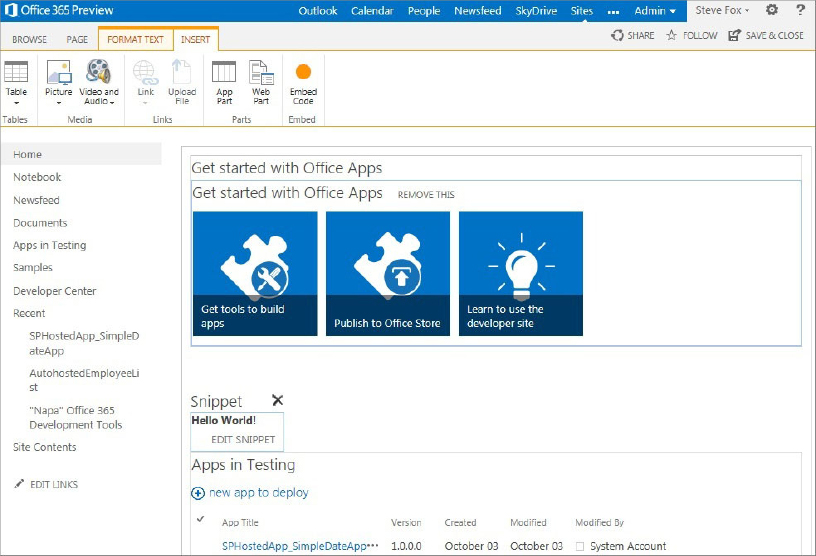
Task: Toggle select-all checkmark in the app list header
Action: point(200,519)
